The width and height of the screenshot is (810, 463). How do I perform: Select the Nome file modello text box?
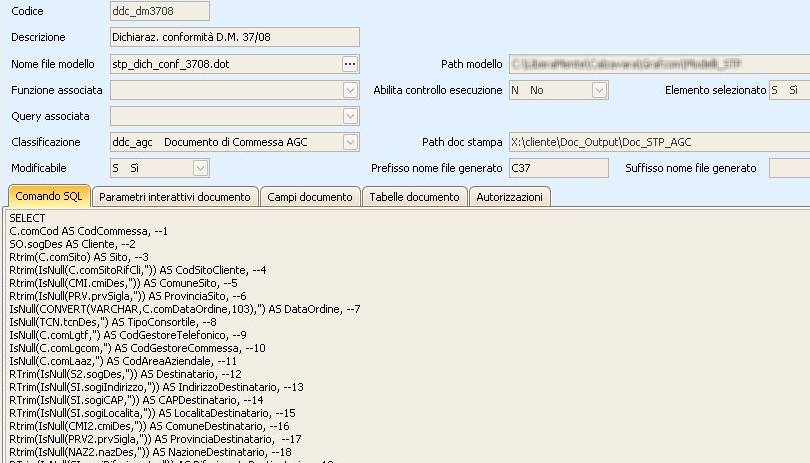coord(224,64)
